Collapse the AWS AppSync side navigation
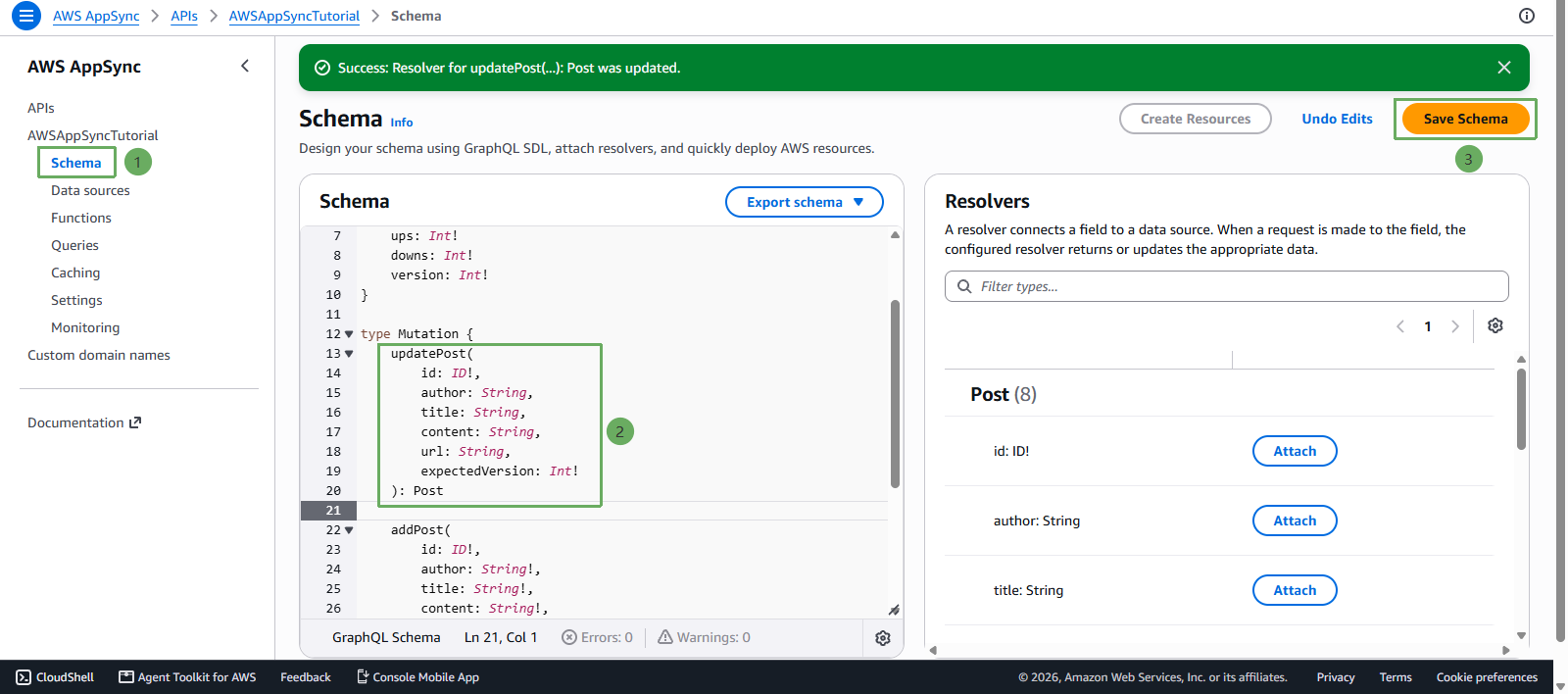This screenshot has width=1568, height=694. coord(245,66)
